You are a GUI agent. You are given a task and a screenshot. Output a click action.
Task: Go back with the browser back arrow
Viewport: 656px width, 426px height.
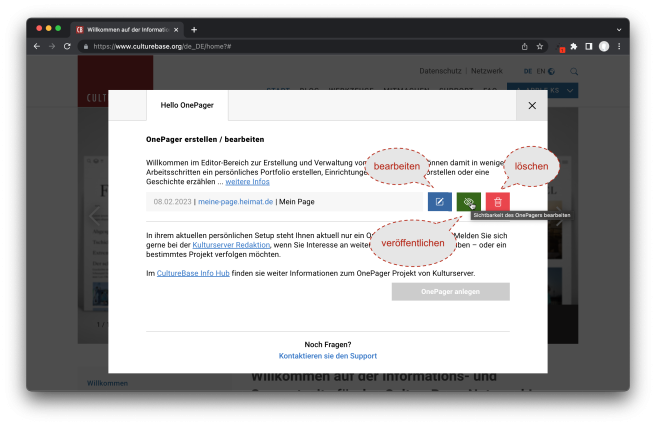(x=37, y=46)
